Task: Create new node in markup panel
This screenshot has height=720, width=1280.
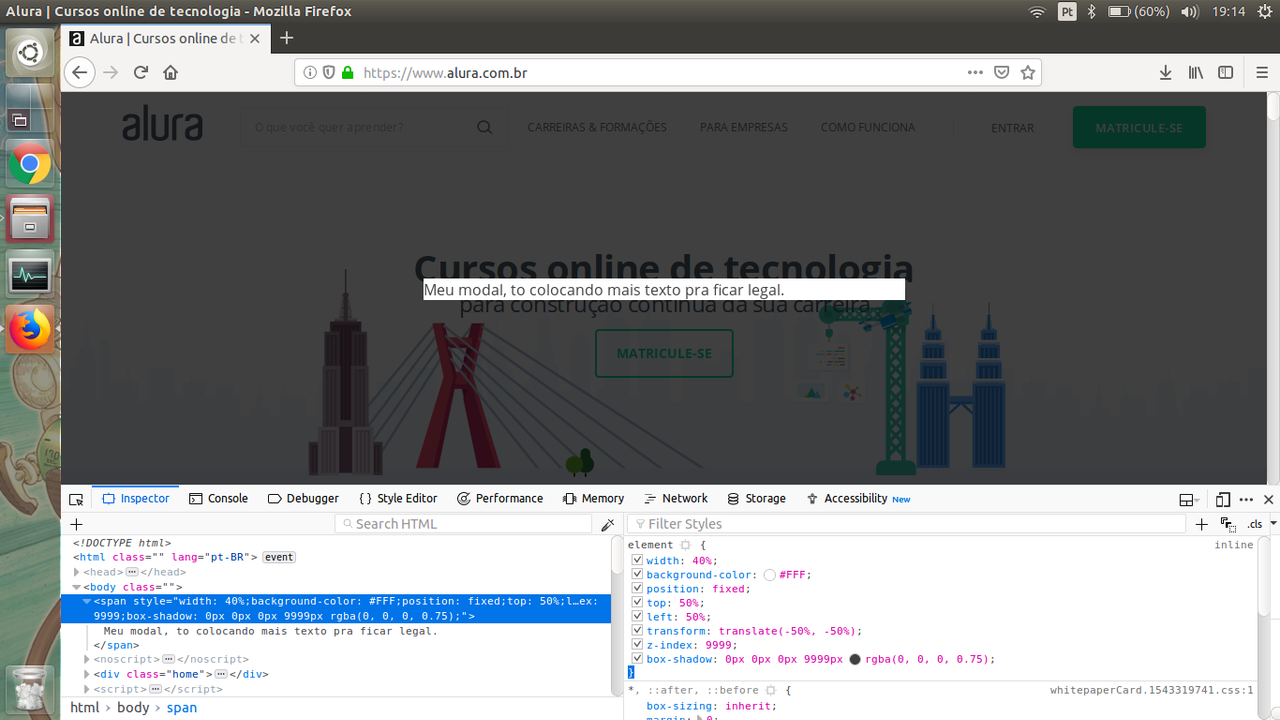Action: click(76, 524)
